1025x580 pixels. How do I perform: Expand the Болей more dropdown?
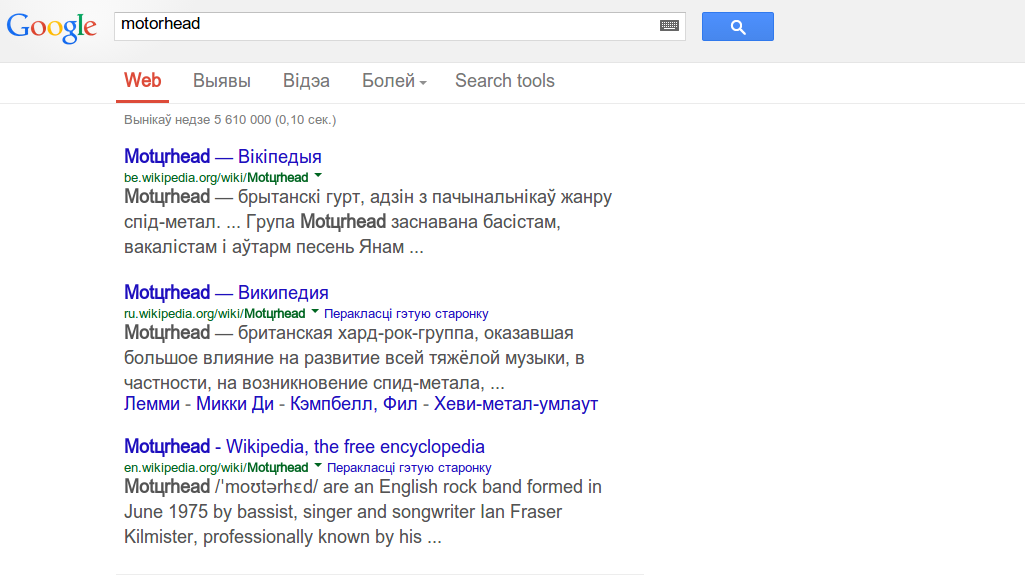pos(394,81)
